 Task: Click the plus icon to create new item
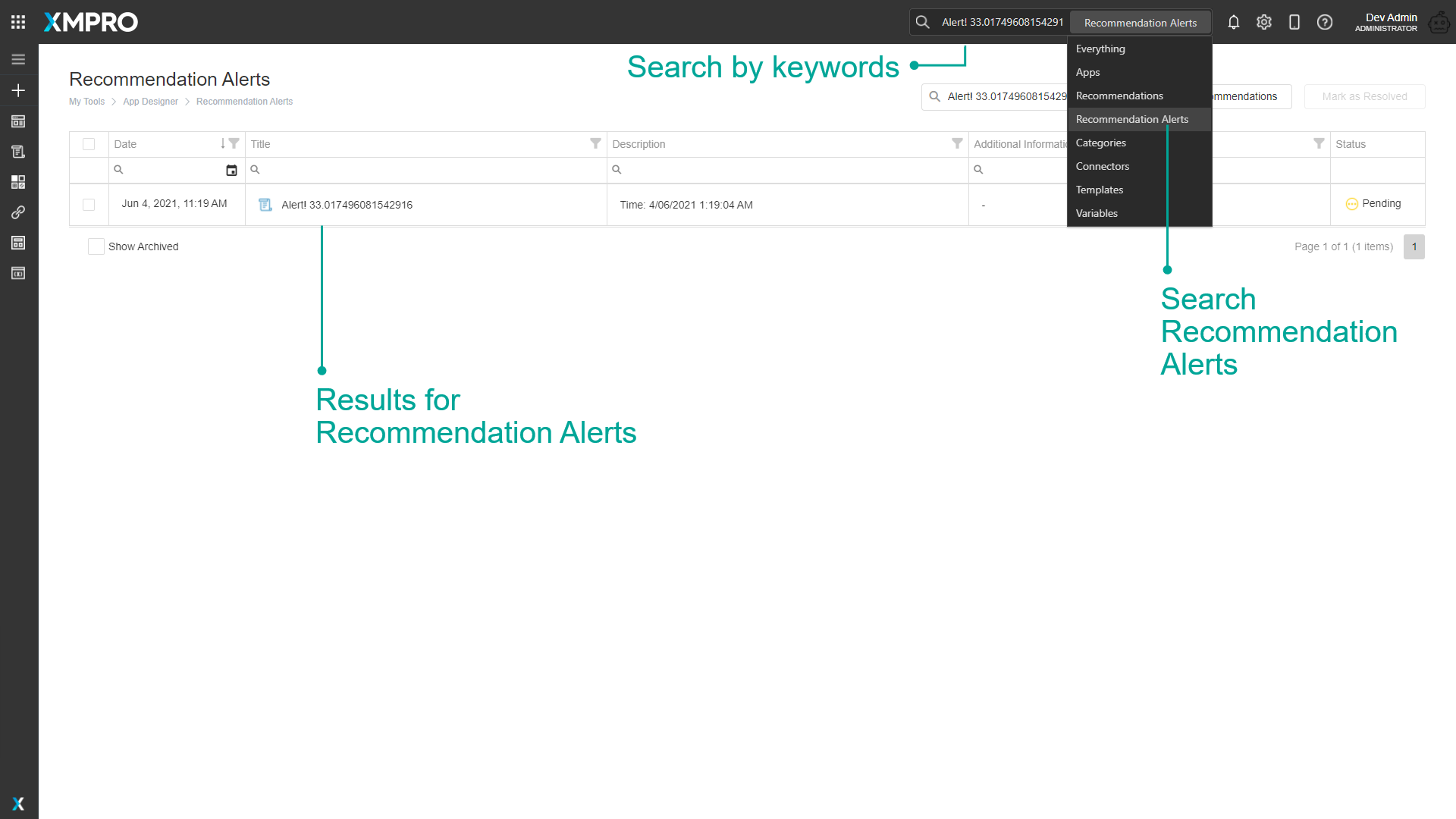point(18,90)
